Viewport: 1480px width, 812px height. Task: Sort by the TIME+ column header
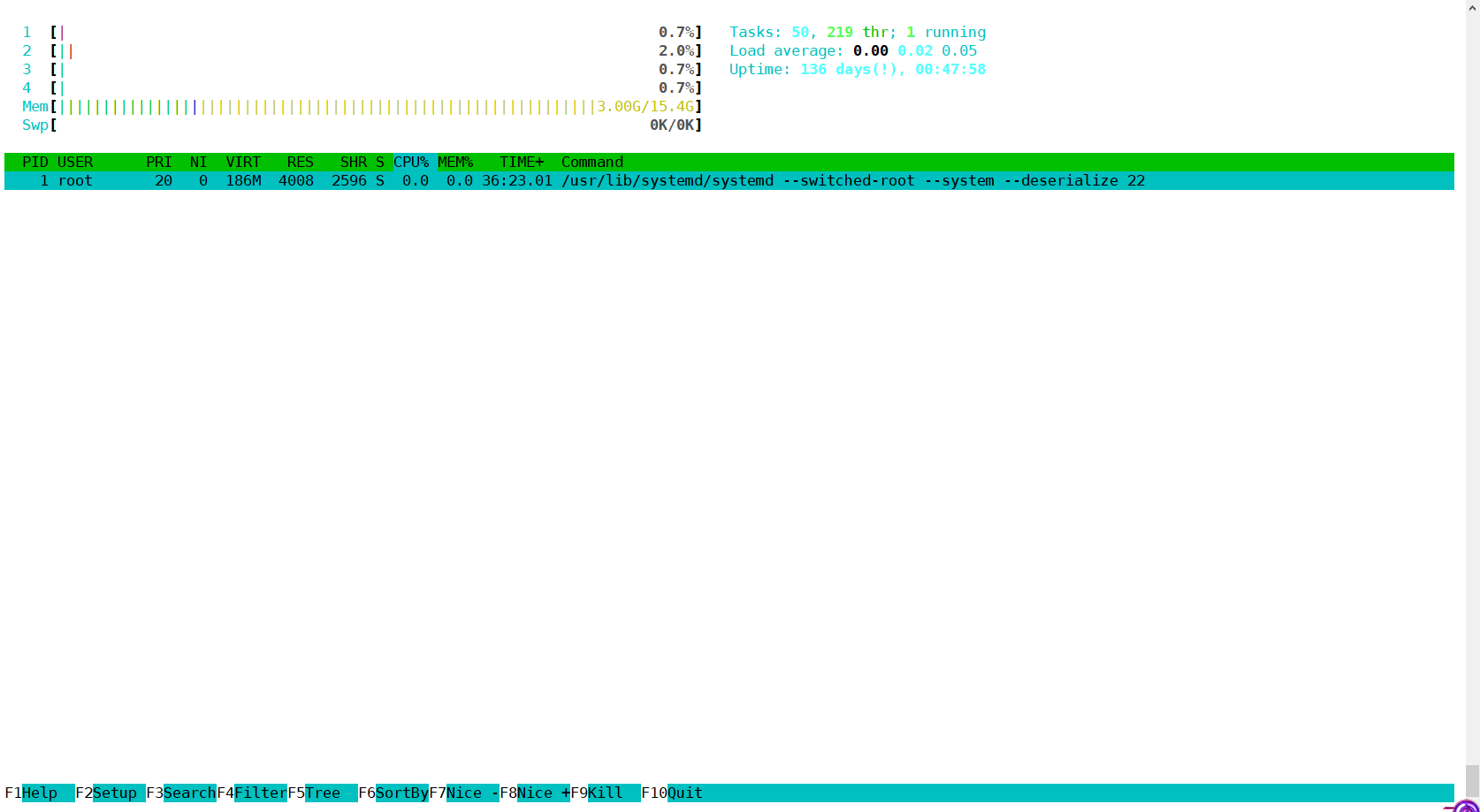click(522, 162)
